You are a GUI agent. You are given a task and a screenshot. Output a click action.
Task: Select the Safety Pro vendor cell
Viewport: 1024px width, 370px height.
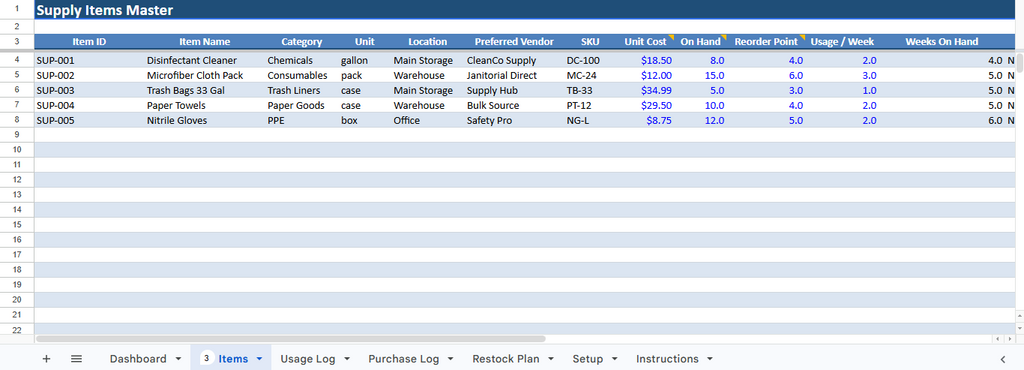(514, 120)
